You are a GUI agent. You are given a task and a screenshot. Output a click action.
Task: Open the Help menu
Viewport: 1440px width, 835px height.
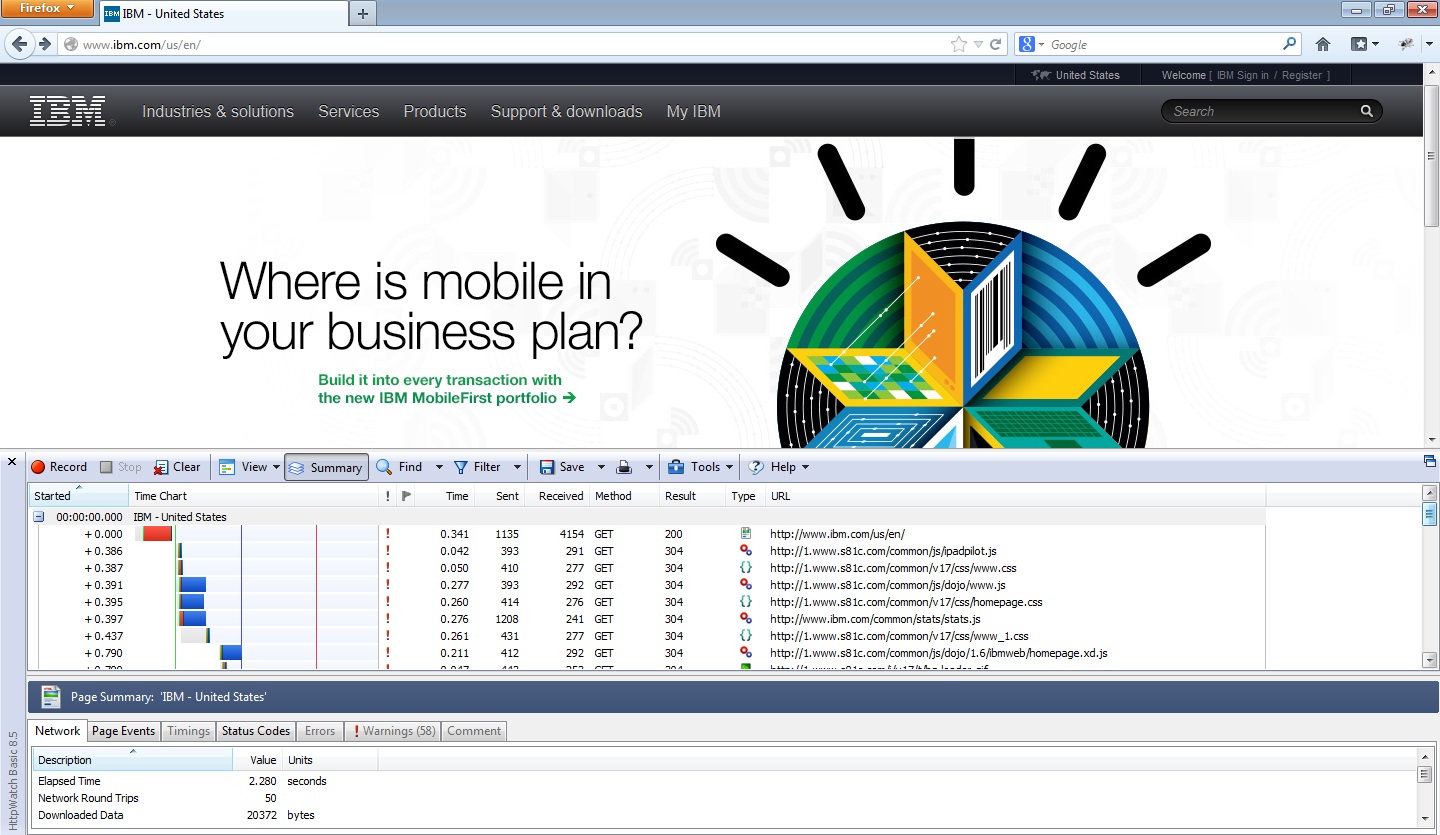tap(778, 467)
